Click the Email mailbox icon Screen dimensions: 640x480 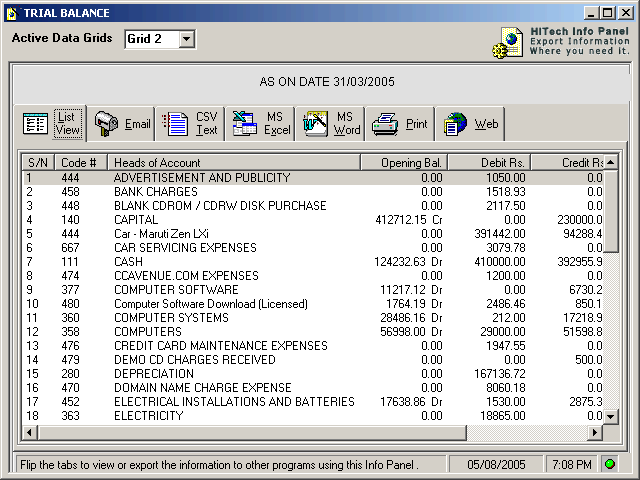click(x=106, y=124)
